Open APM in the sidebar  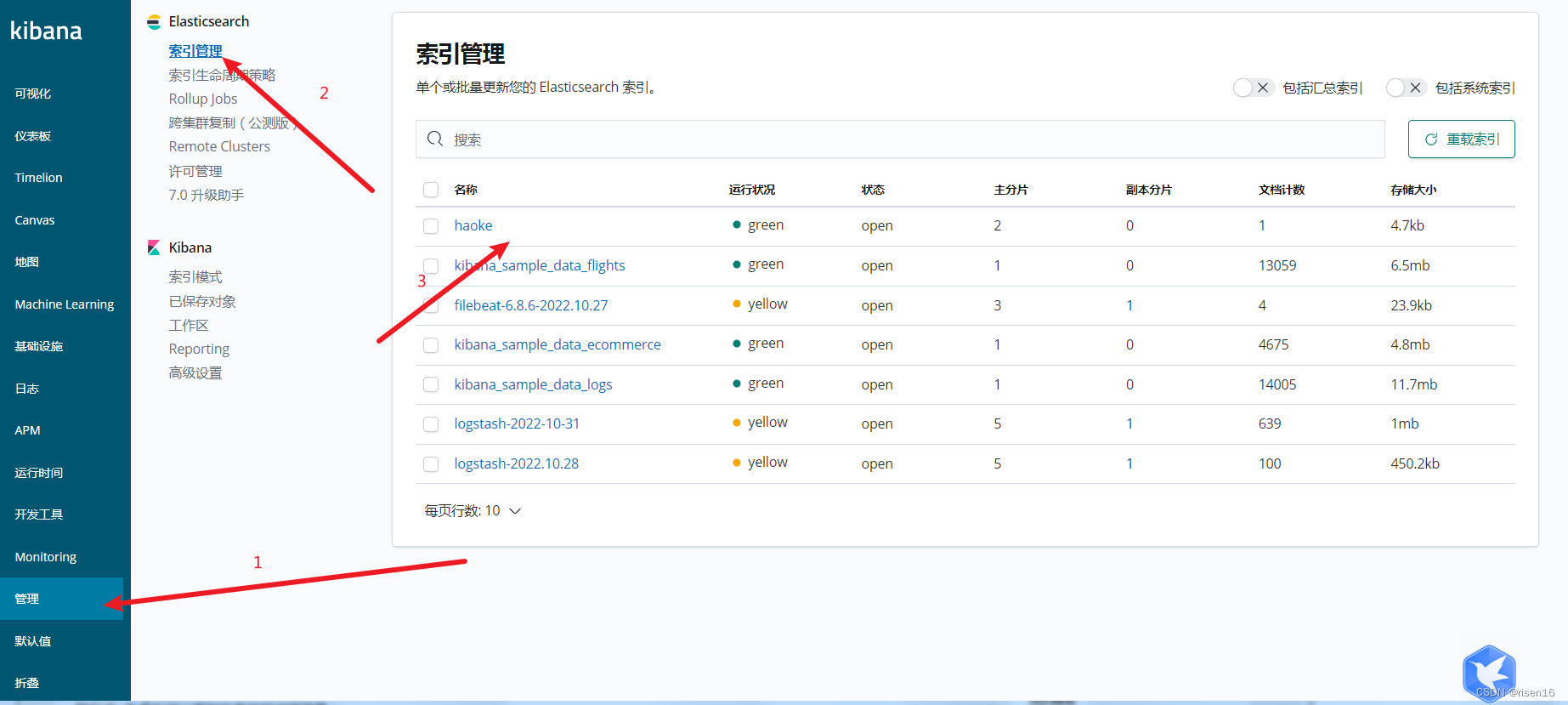tap(28, 430)
